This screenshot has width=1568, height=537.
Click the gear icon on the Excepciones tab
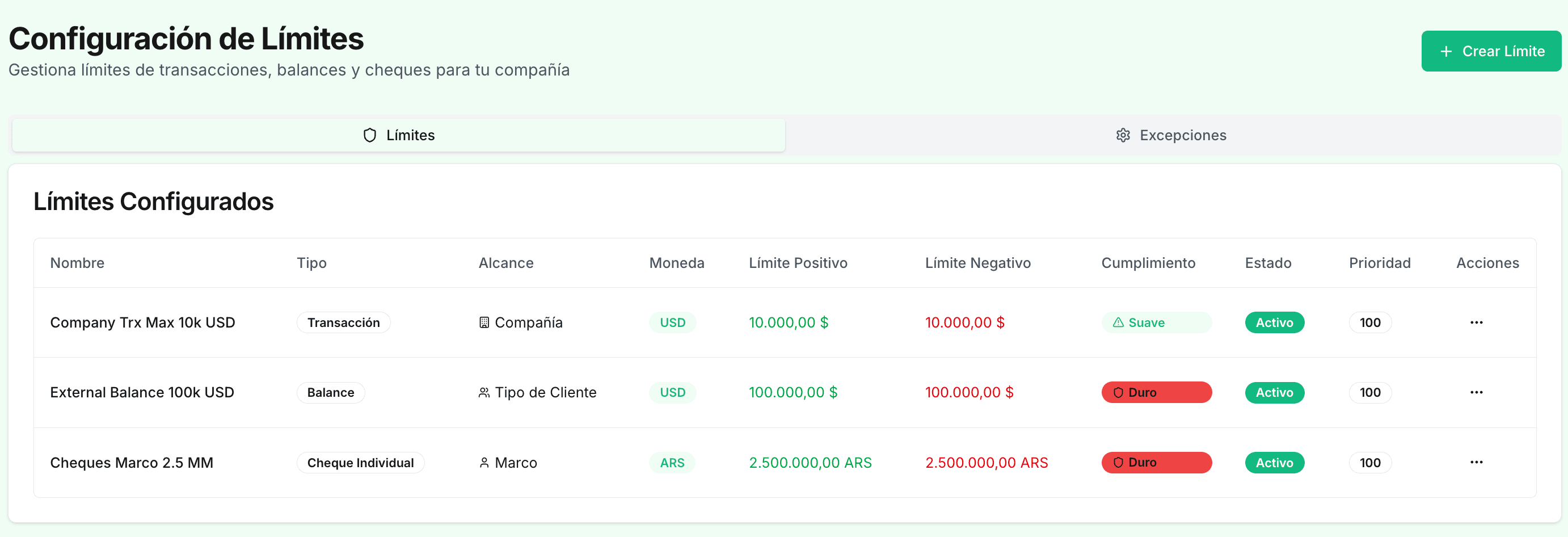click(x=1123, y=135)
